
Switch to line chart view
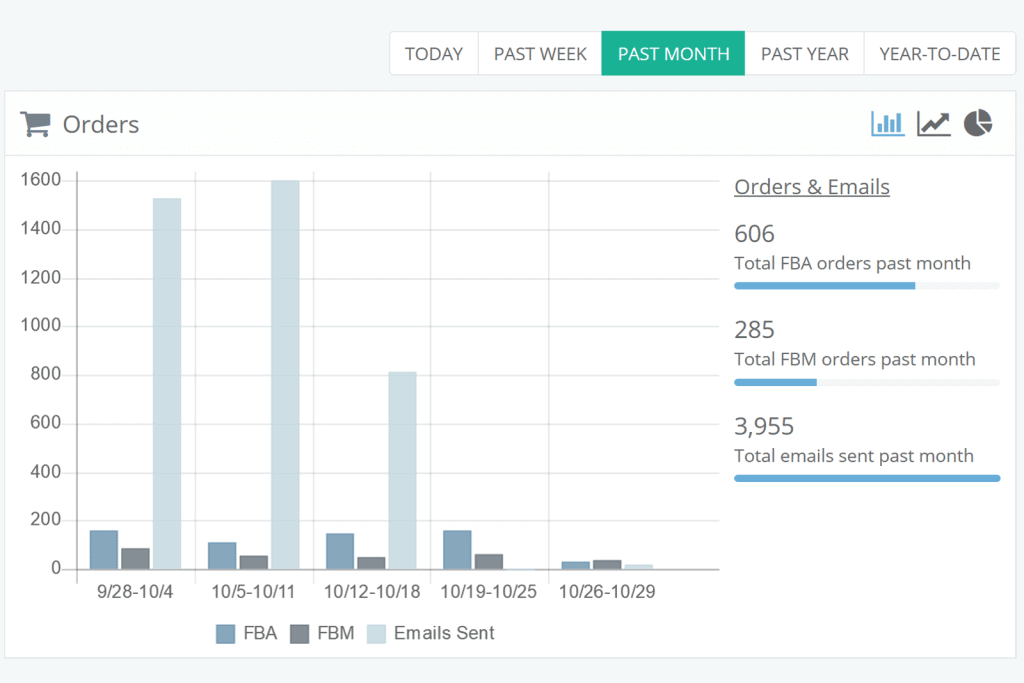point(933,123)
